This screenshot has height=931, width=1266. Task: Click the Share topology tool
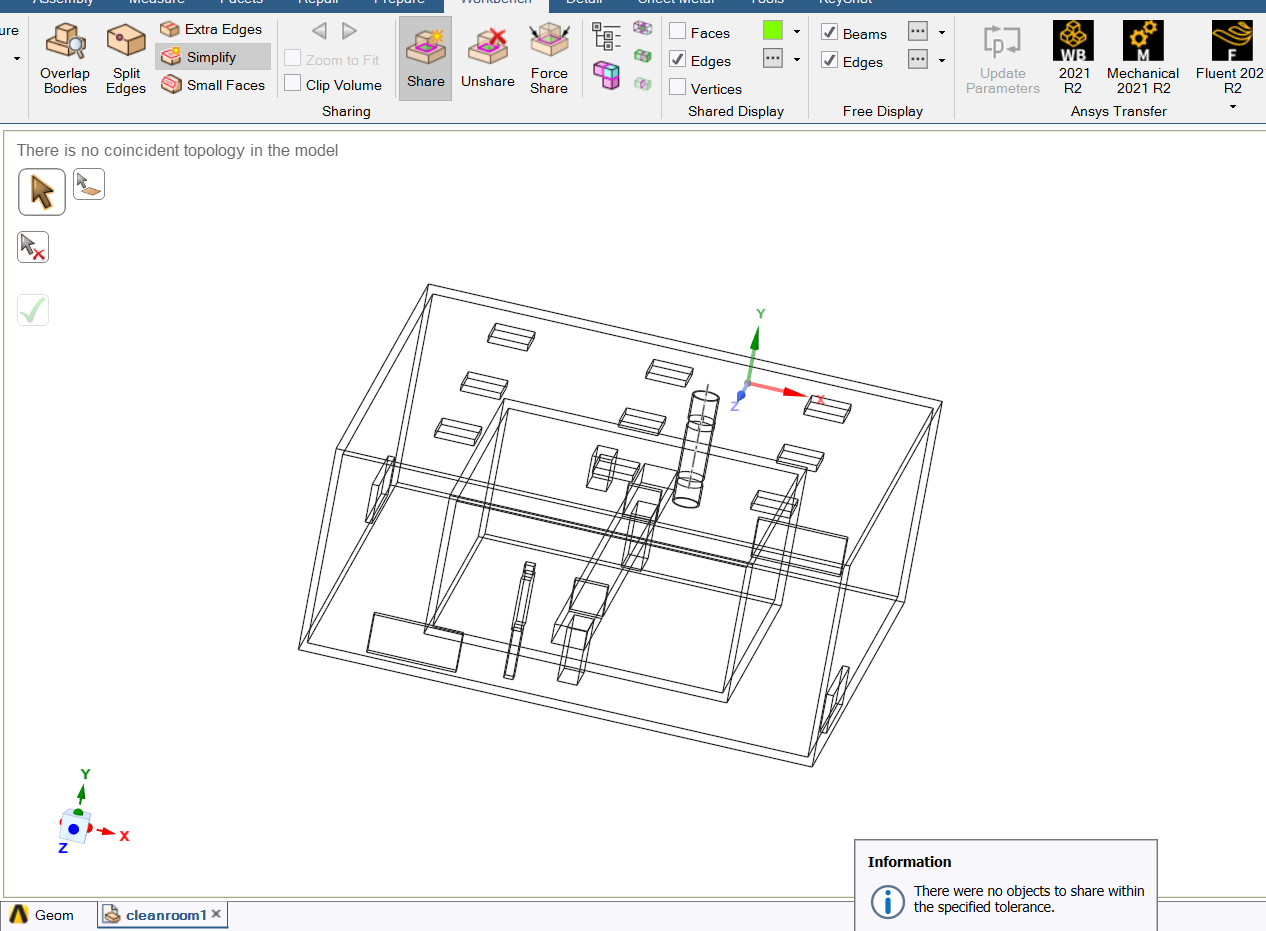click(425, 59)
